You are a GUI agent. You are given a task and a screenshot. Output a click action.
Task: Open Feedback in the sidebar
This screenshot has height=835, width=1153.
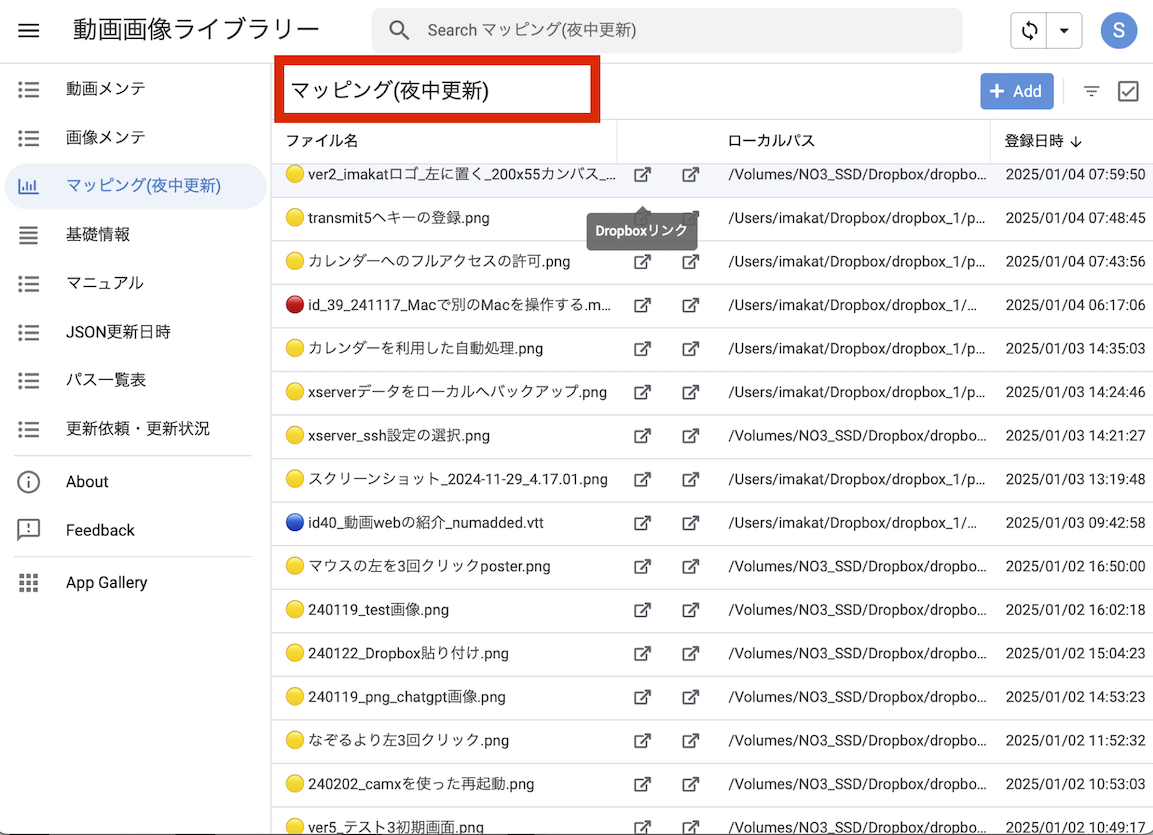point(100,531)
